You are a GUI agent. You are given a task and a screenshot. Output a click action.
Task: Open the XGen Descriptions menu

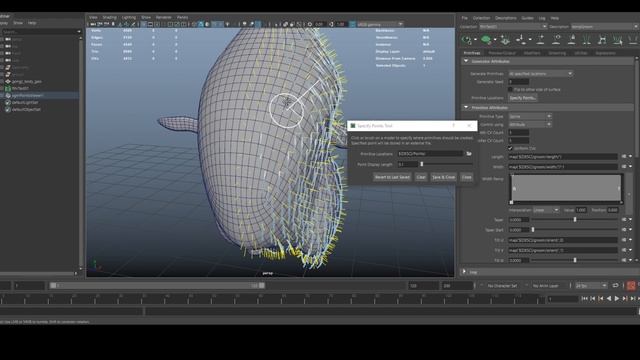point(506,18)
